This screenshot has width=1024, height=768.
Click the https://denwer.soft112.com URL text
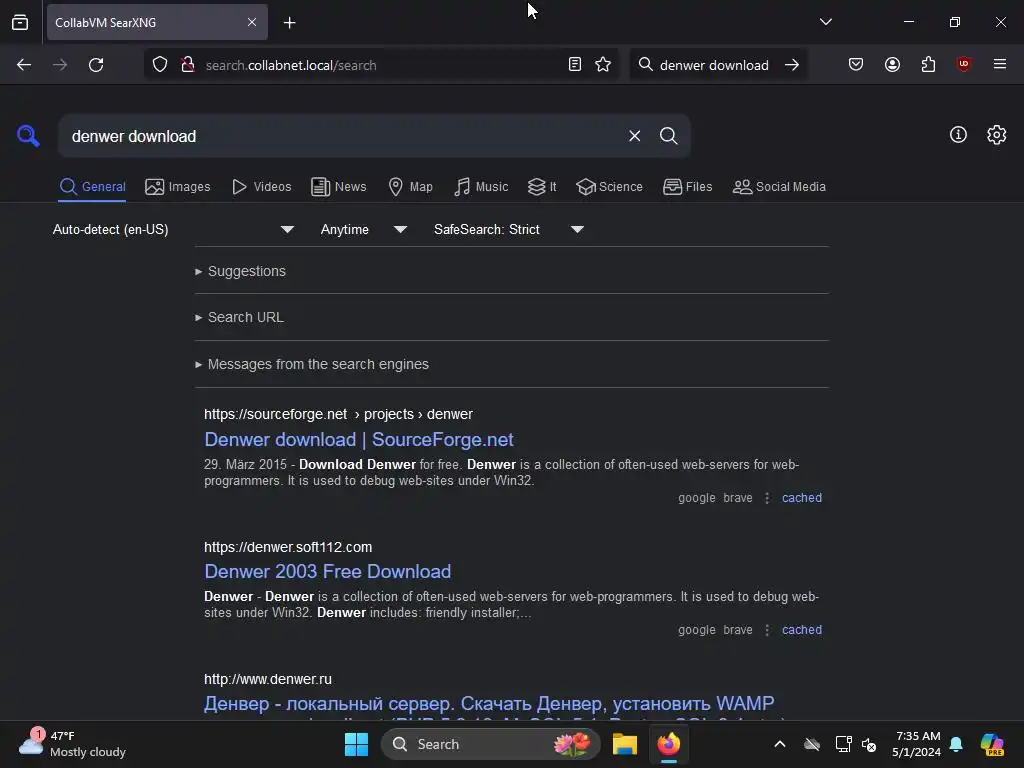(288, 547)
